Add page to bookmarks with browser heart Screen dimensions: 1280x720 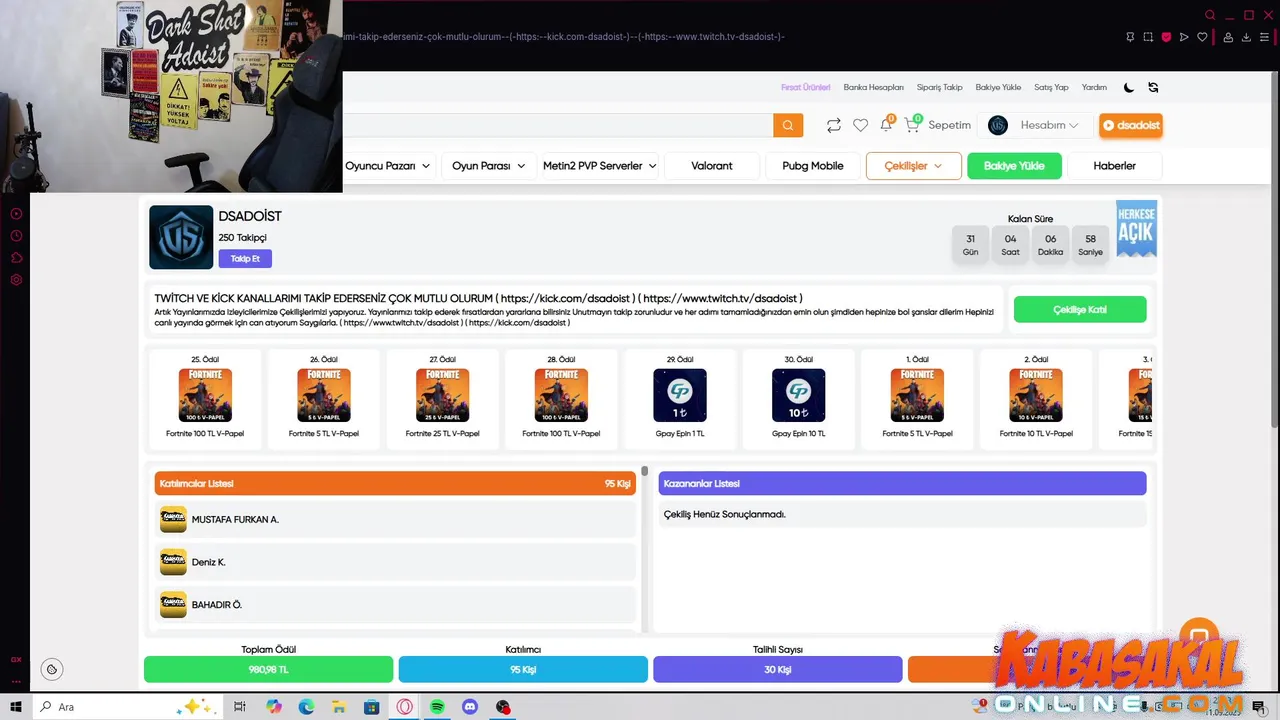1202,37
